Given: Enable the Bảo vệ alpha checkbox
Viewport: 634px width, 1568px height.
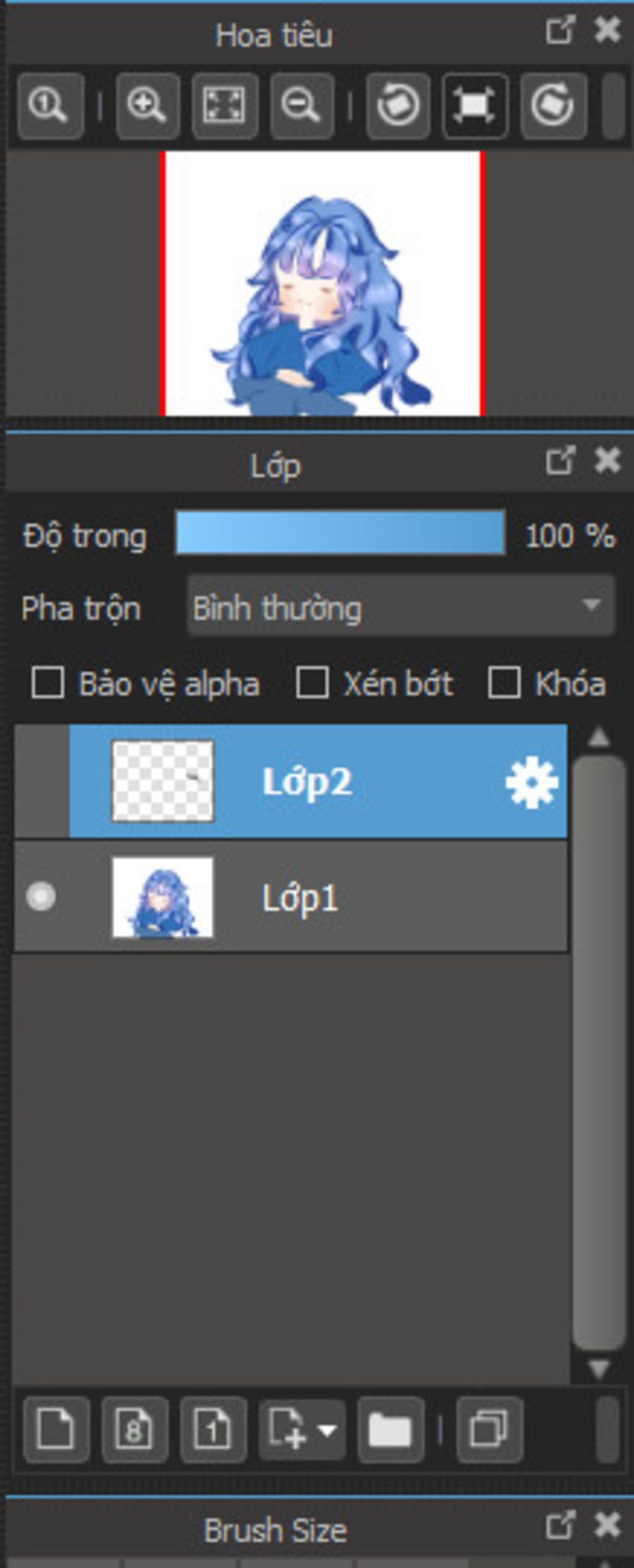Looking at the screenshot, I should pos(48,683).
